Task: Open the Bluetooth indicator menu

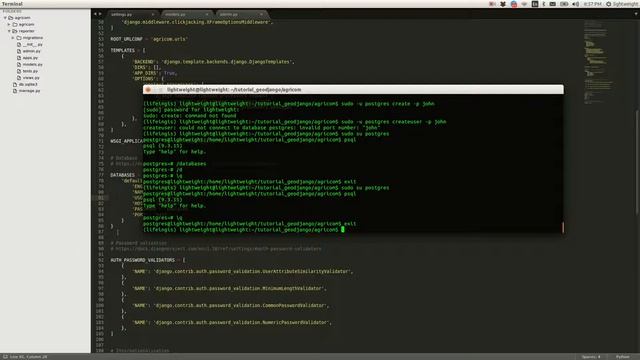Action: (544, 4)
